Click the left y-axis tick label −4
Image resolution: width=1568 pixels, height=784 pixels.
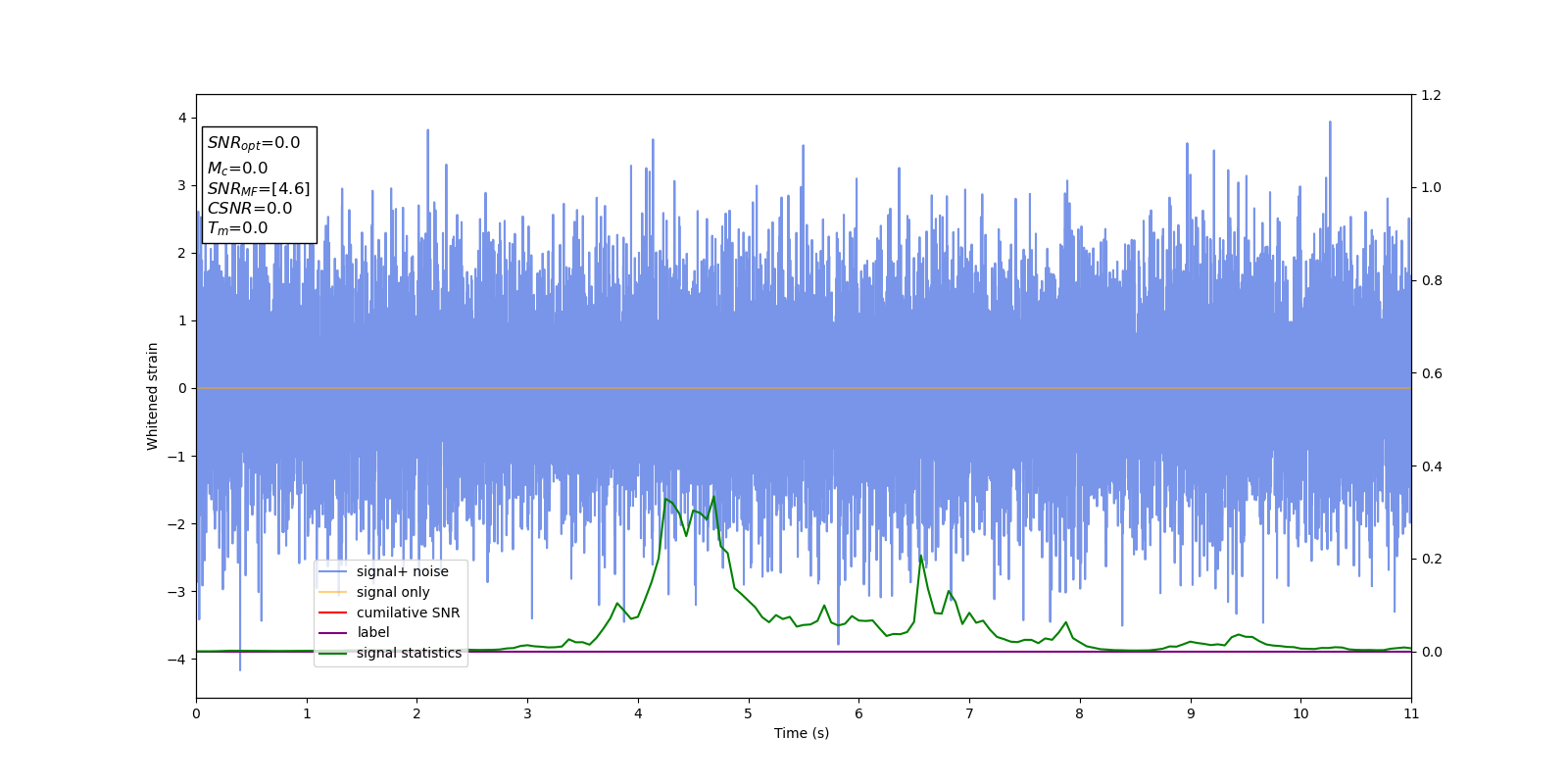coord(177,660)
